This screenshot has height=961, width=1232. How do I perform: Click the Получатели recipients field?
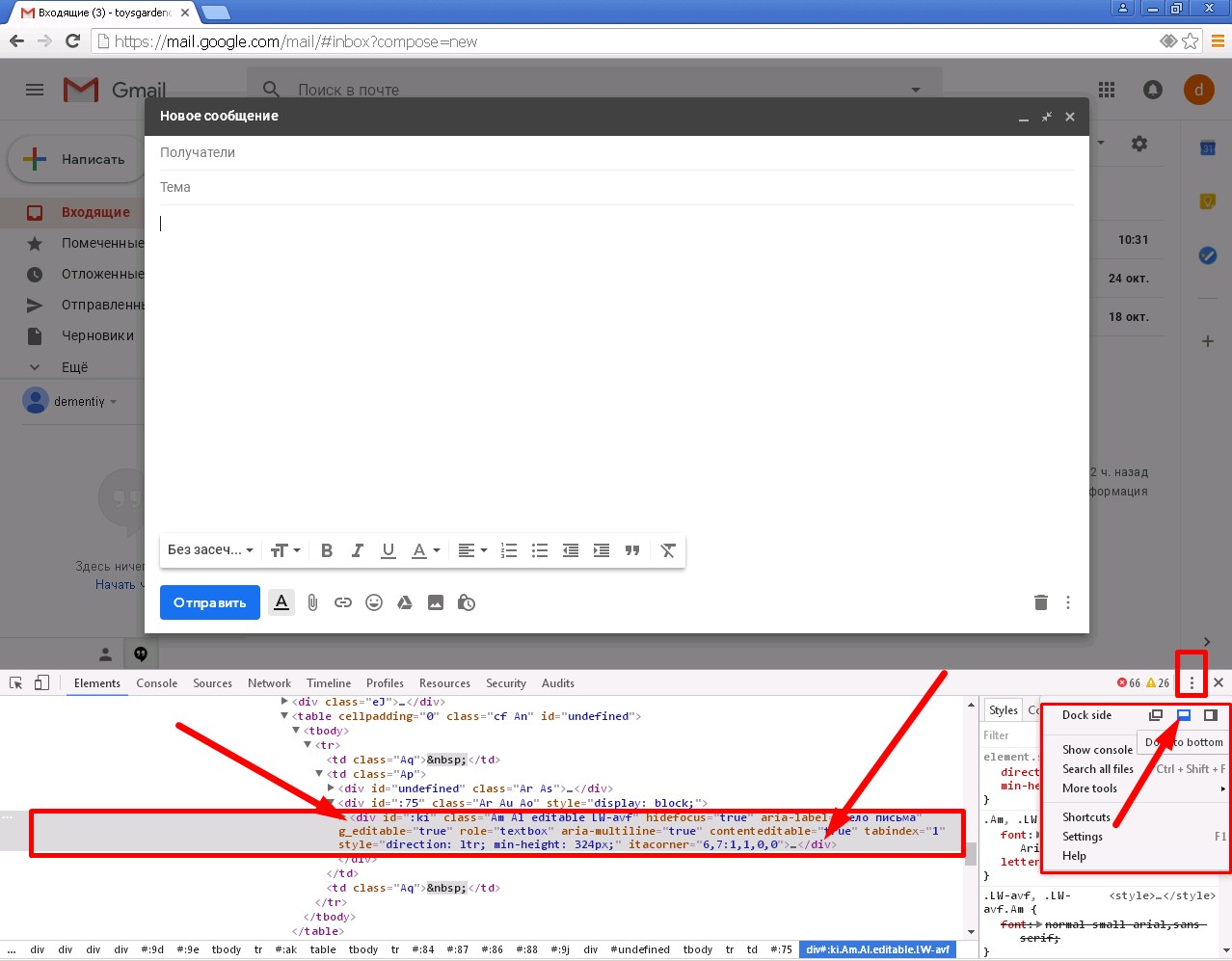point(617,152)
